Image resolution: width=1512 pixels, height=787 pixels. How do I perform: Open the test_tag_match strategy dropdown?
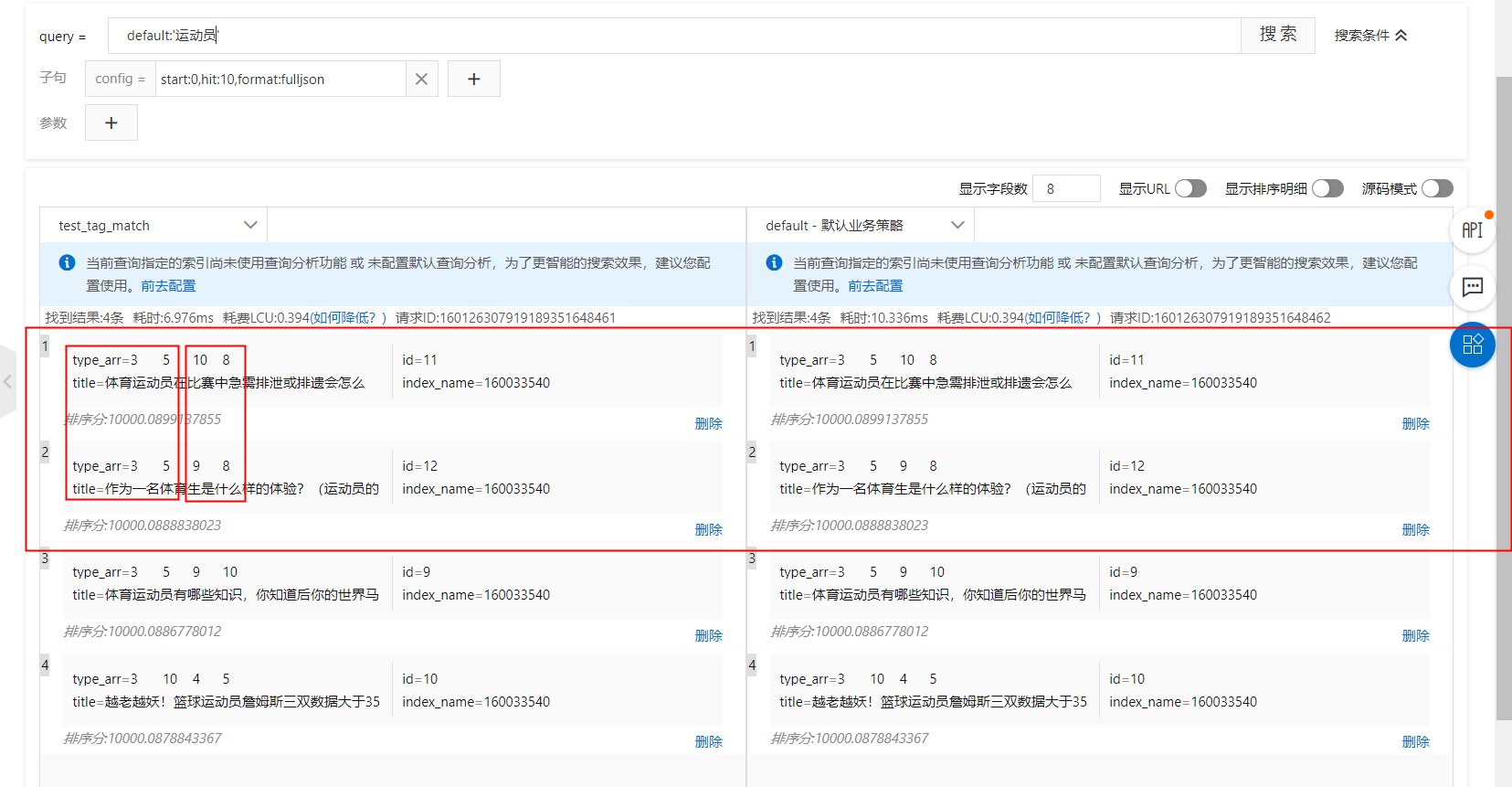click(x=153, y=225)
